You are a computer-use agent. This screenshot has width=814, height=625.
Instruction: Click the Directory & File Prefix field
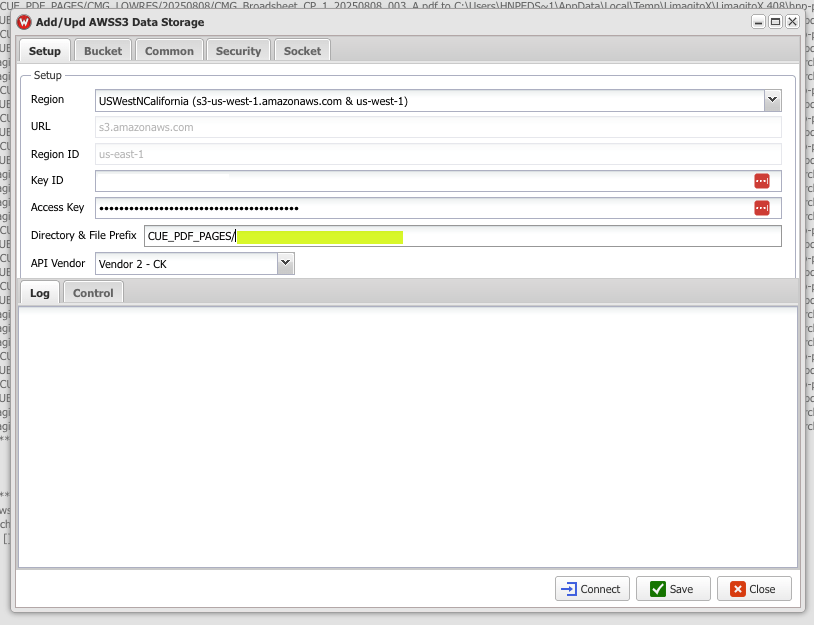[x=463, y=236]
